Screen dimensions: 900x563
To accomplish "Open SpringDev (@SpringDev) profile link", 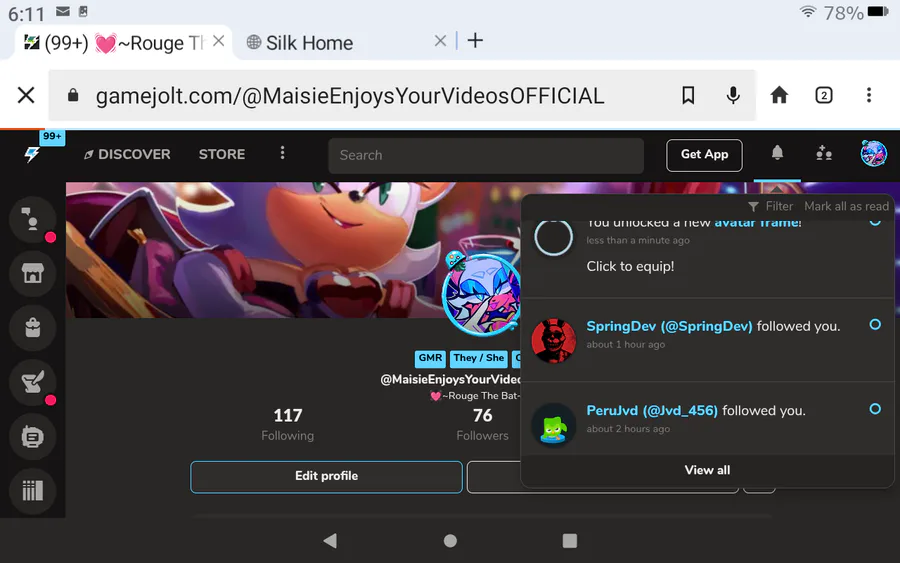I will [x=669, y=326].
